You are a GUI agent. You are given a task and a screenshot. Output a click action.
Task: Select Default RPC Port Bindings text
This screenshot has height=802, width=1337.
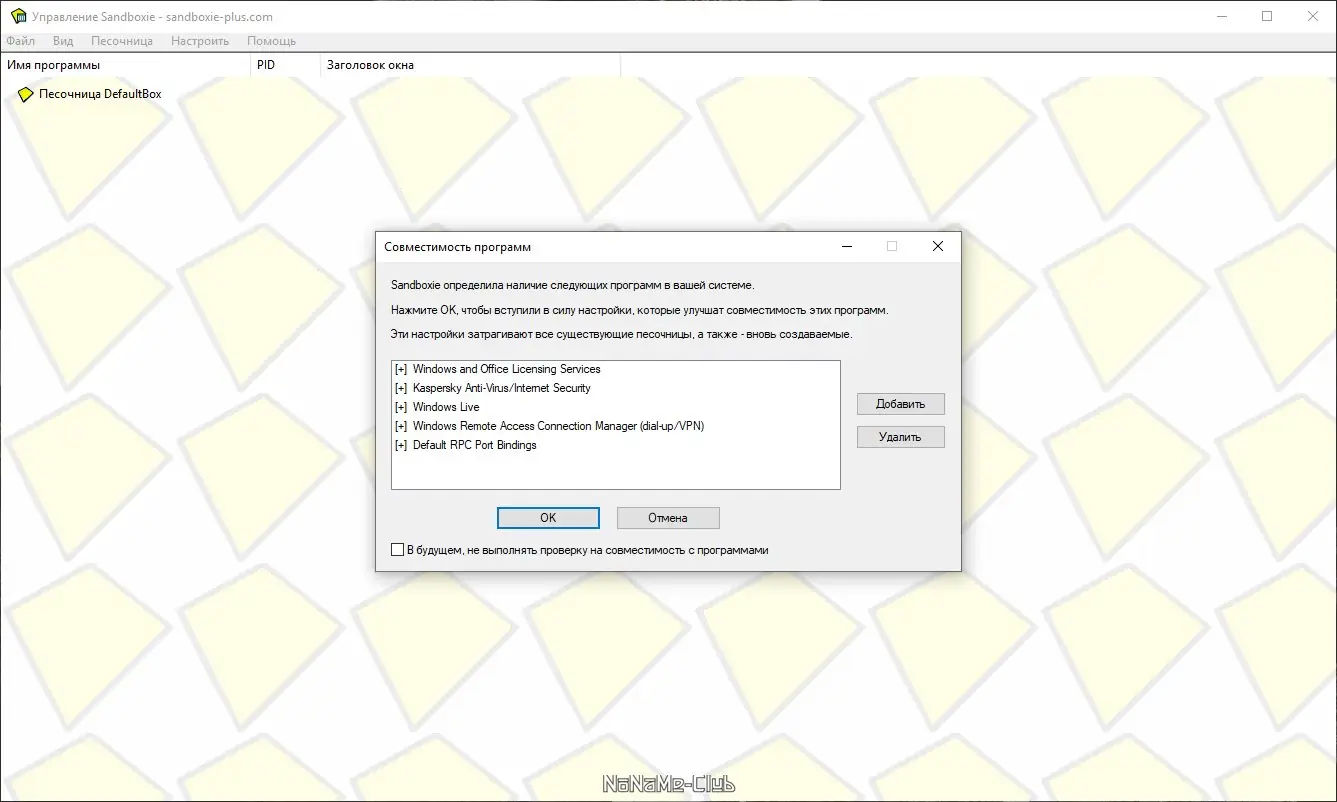tap(475, 445)
